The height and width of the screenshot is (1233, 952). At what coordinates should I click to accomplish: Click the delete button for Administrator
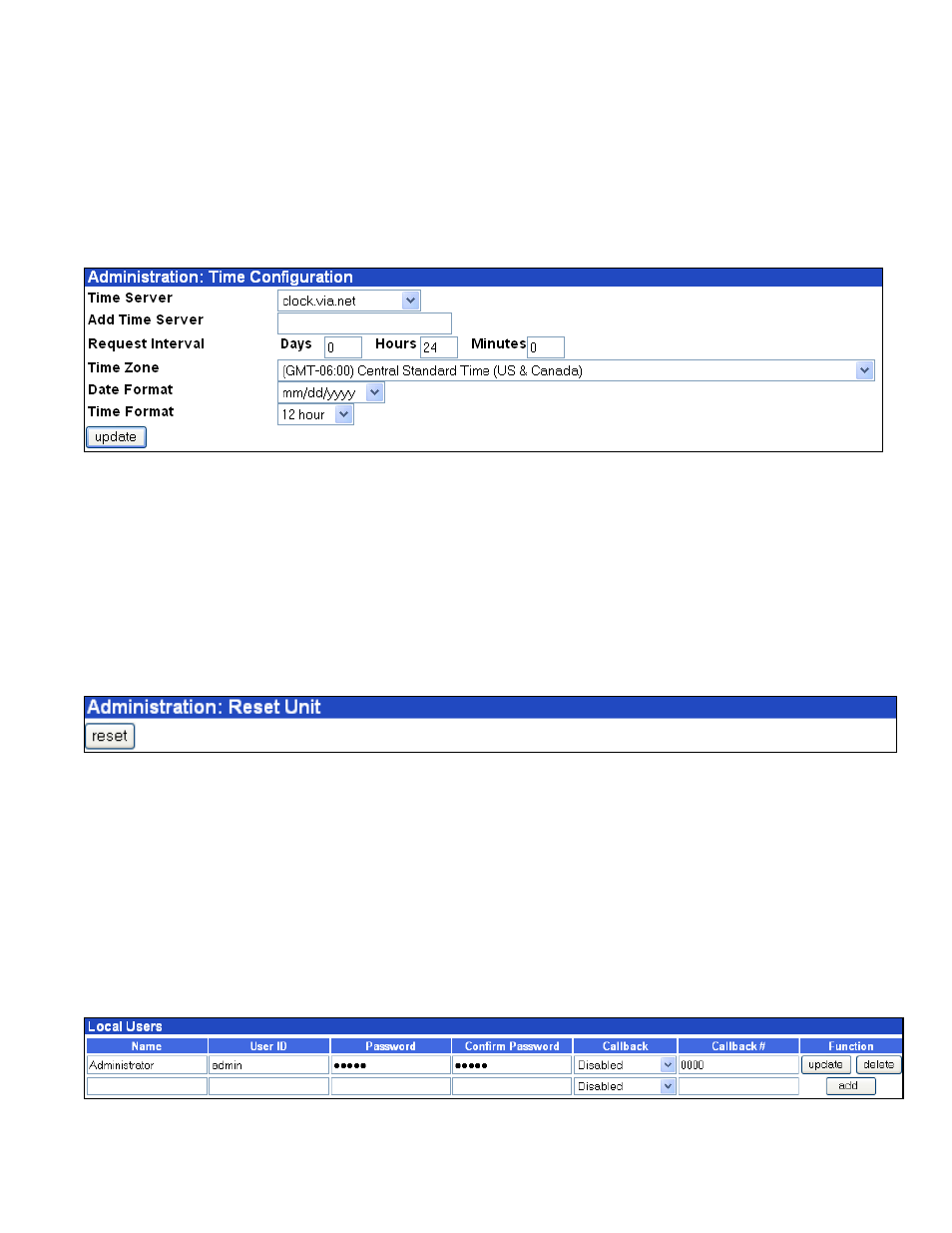pyautogui.click(x=879, y=1065)
